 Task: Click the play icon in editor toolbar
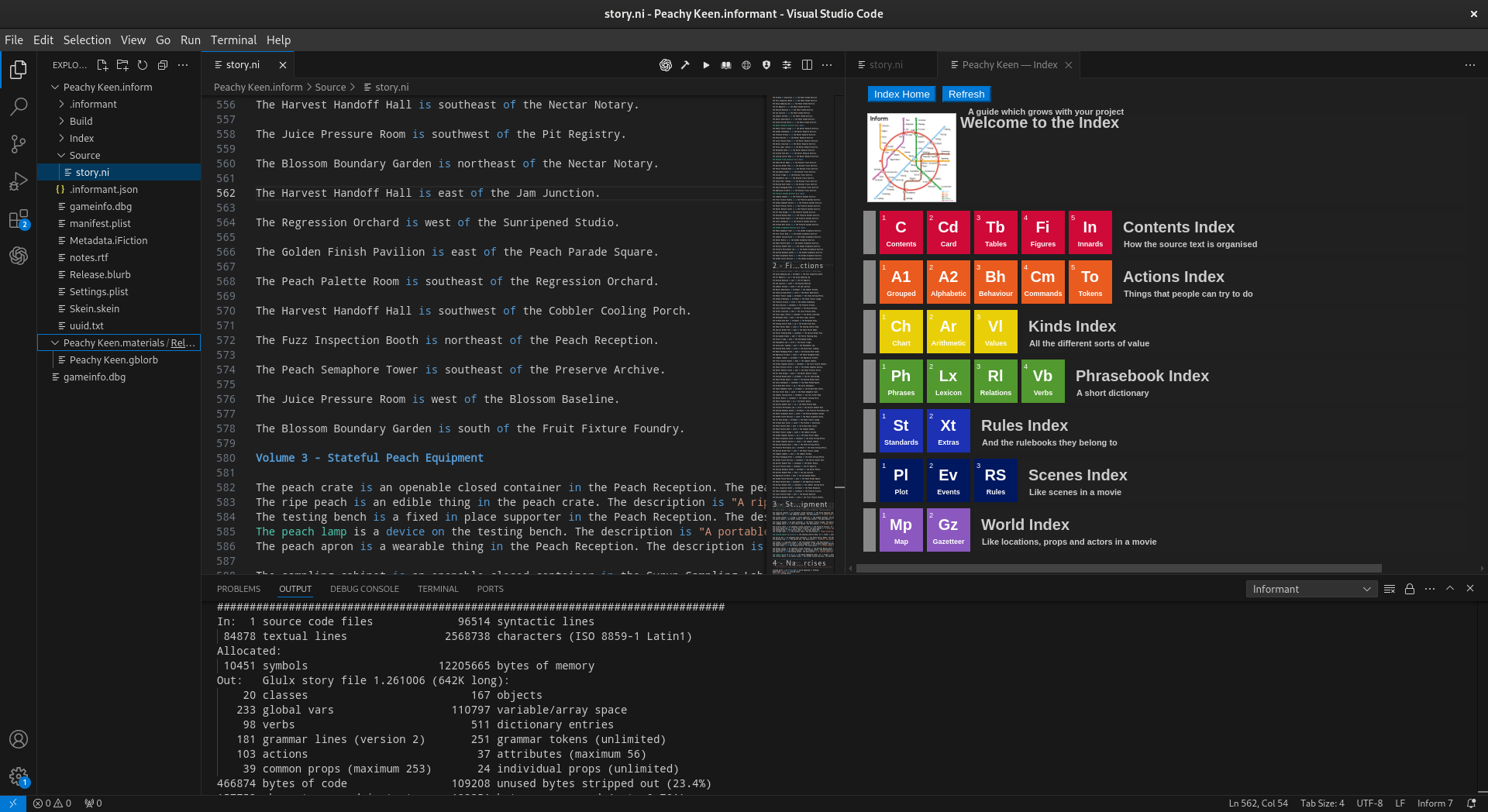(x=706, y=65)
